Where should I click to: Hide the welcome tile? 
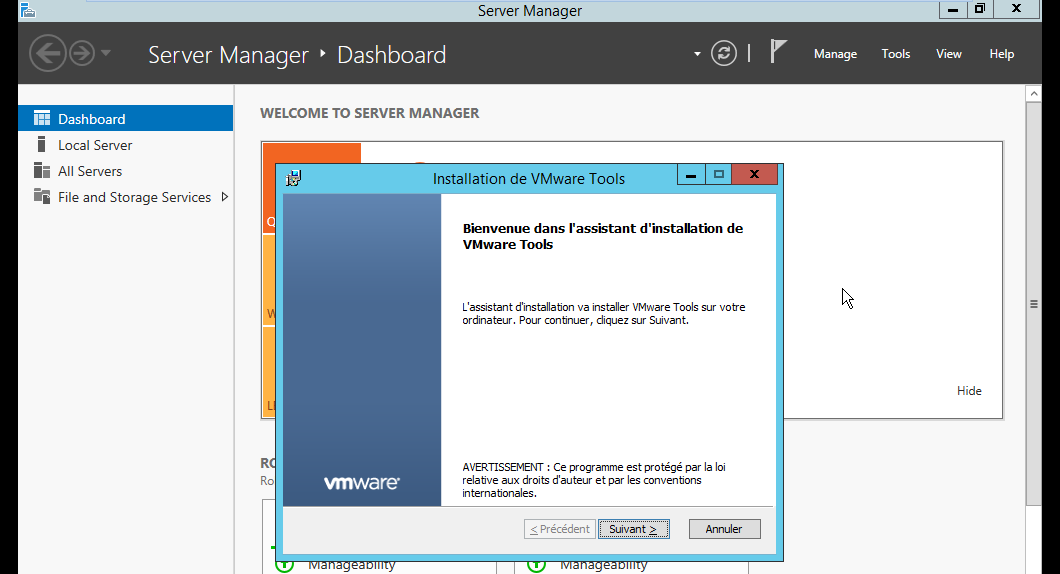pyautogui.click(x=969, y=391)
